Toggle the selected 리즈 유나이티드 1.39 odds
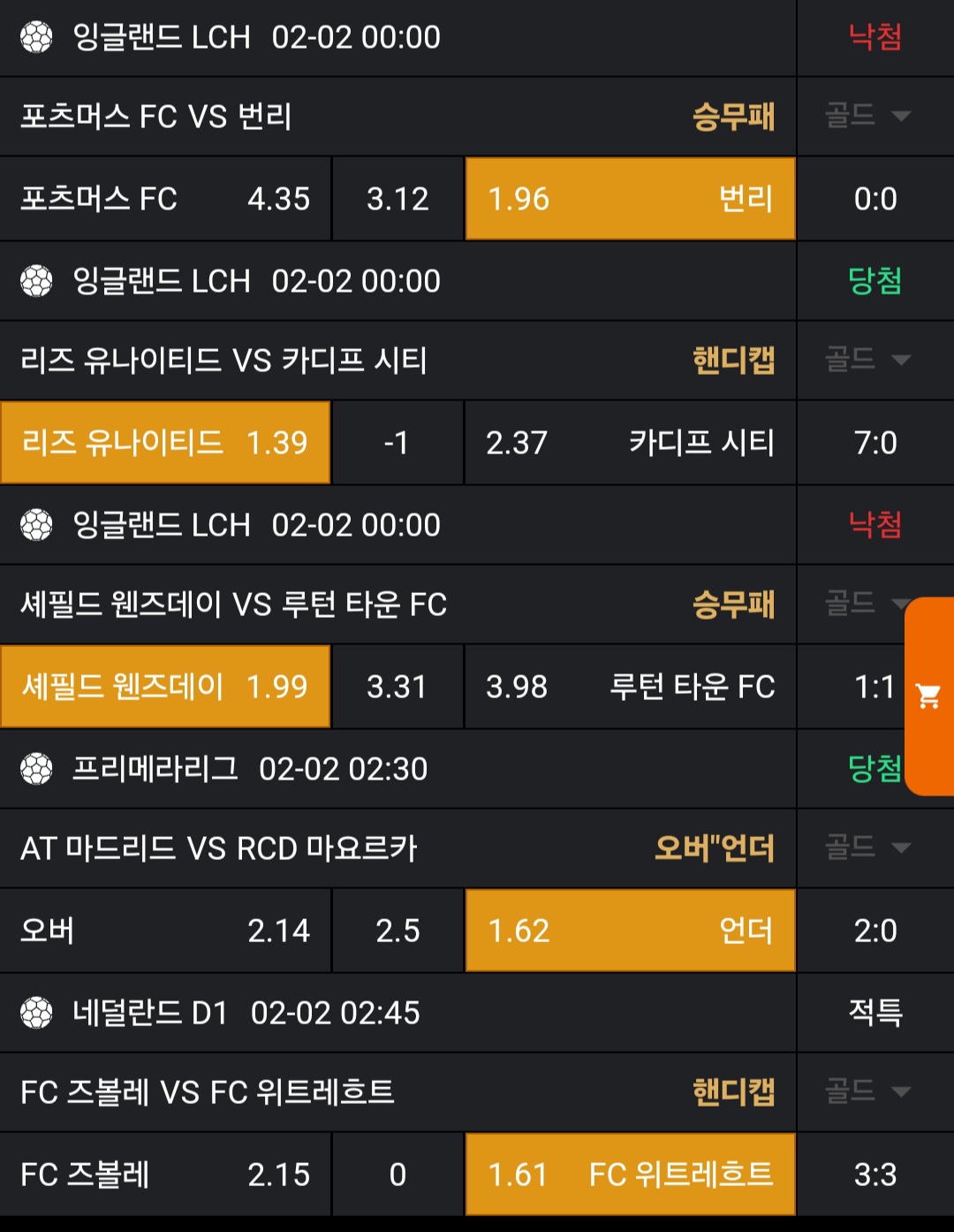 165,443
